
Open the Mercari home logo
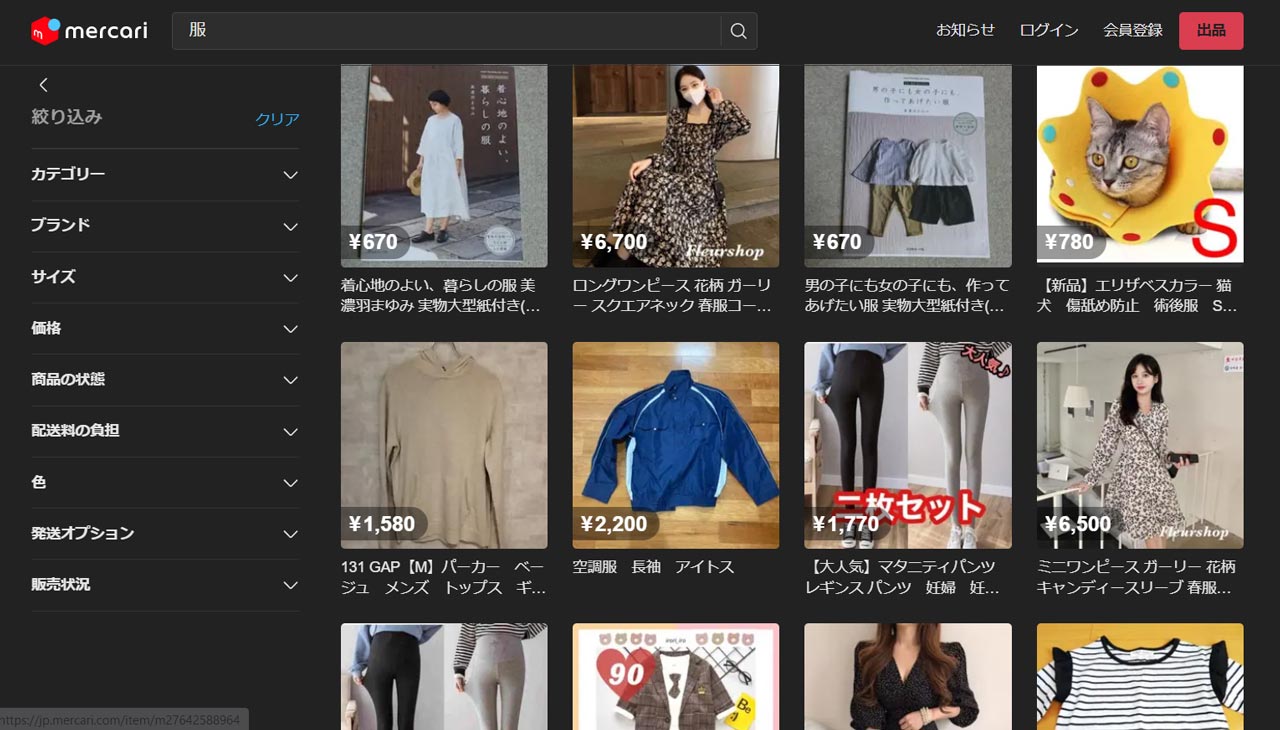pos(89,31)
